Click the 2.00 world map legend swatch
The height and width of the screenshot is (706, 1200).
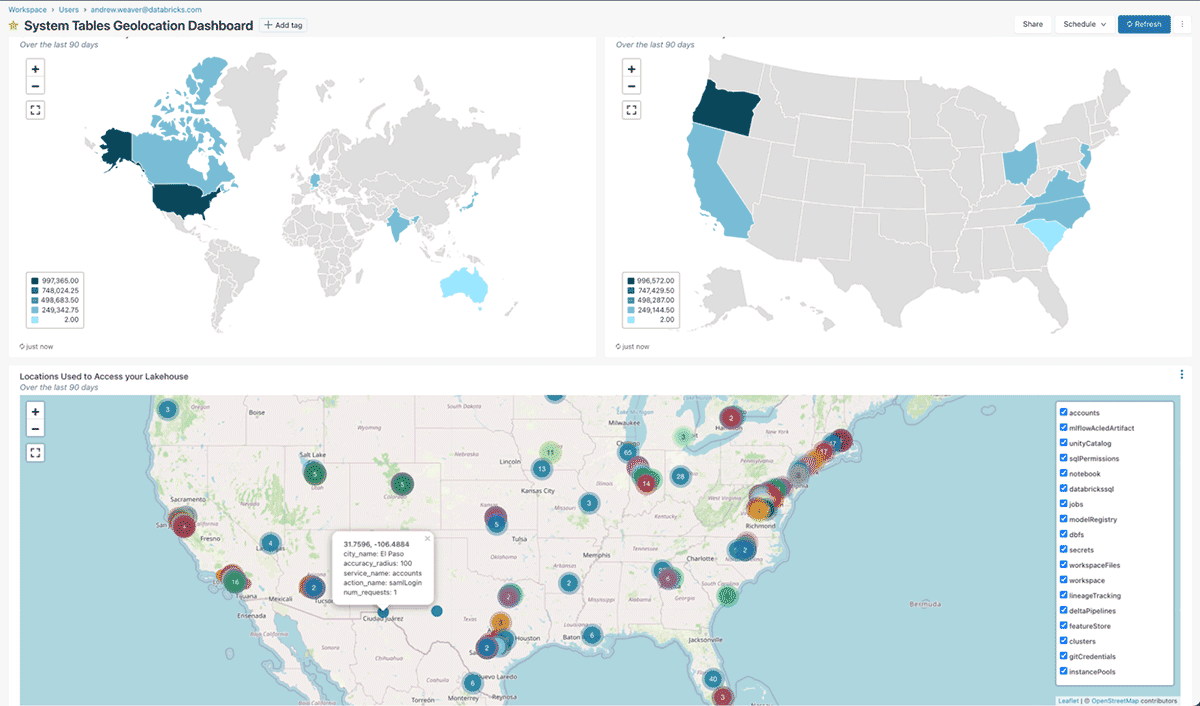click(x=35, y=320)
